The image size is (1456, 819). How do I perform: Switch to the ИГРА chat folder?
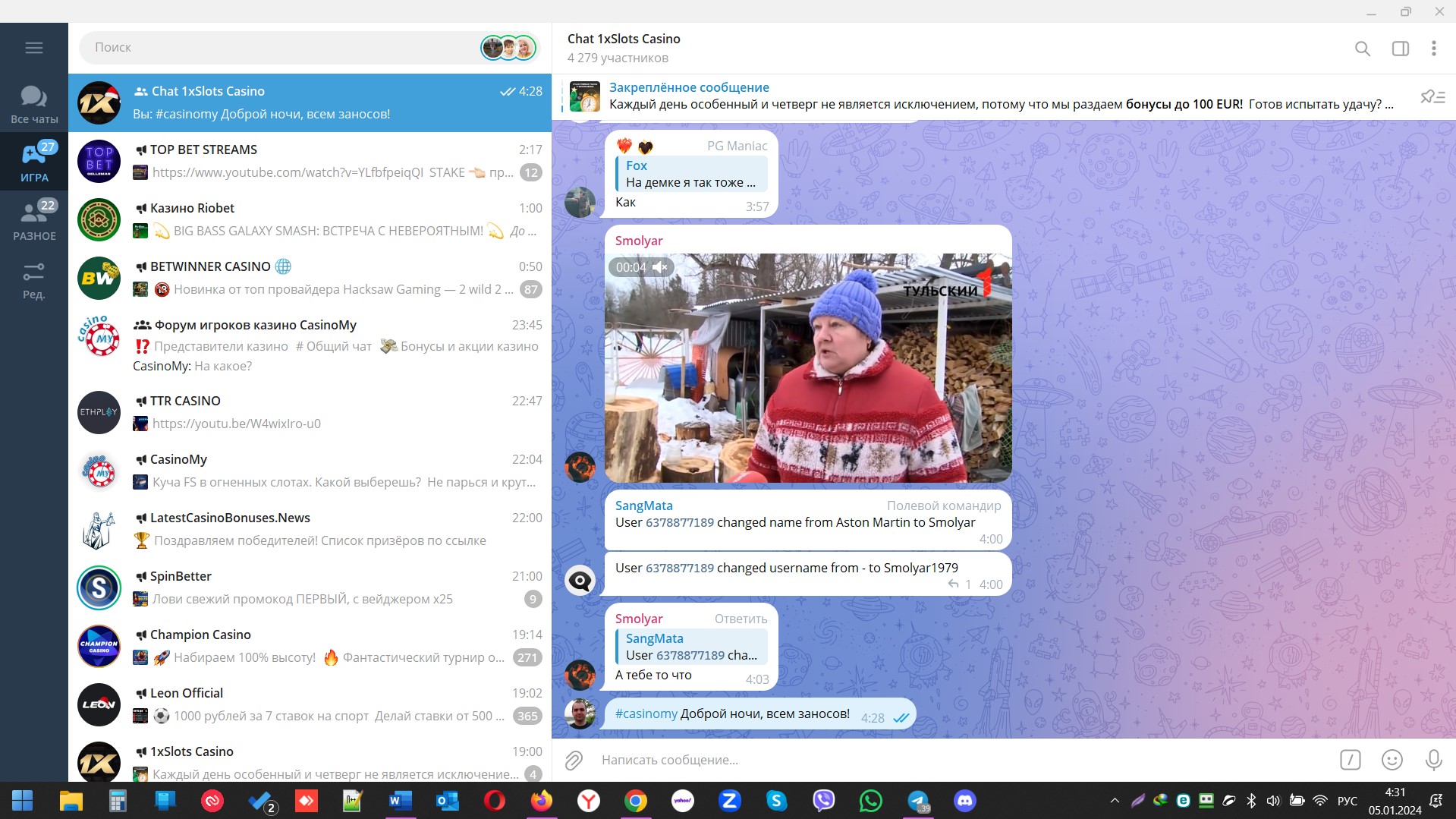(x=34, y=162)
